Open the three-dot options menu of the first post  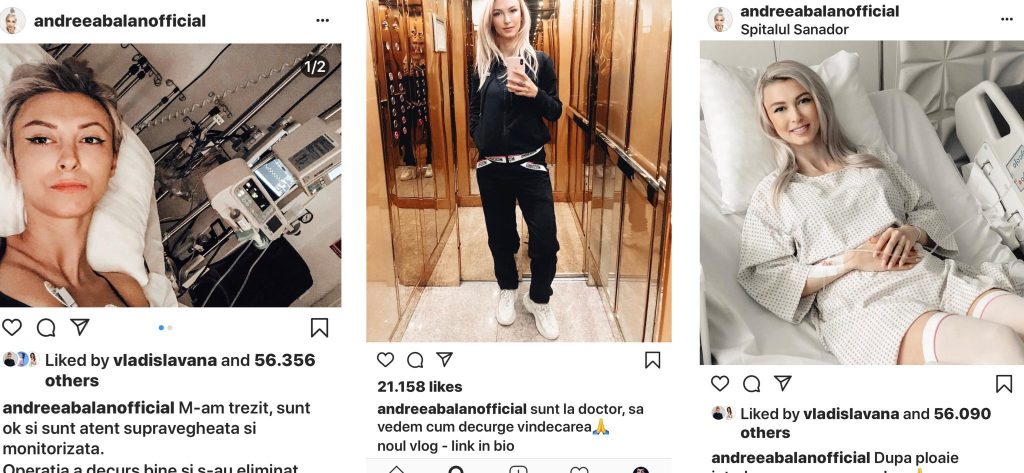[x=323, y=20]
